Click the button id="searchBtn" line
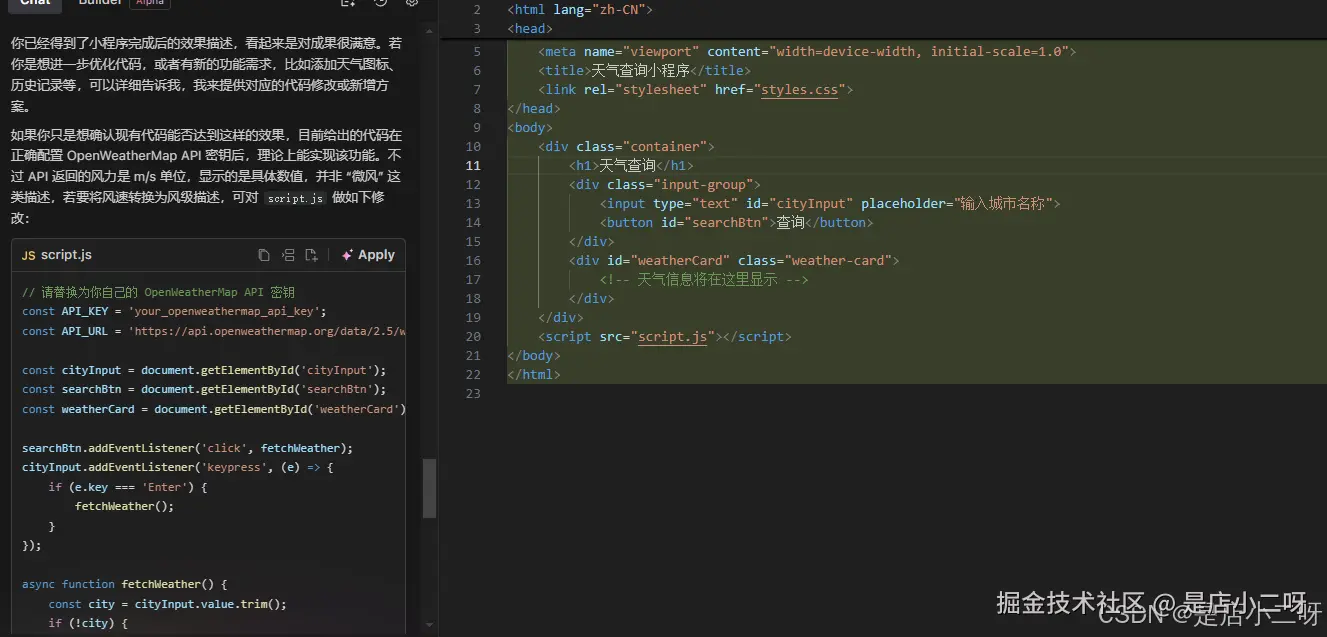1327x637 pixels. pos(735,223)
